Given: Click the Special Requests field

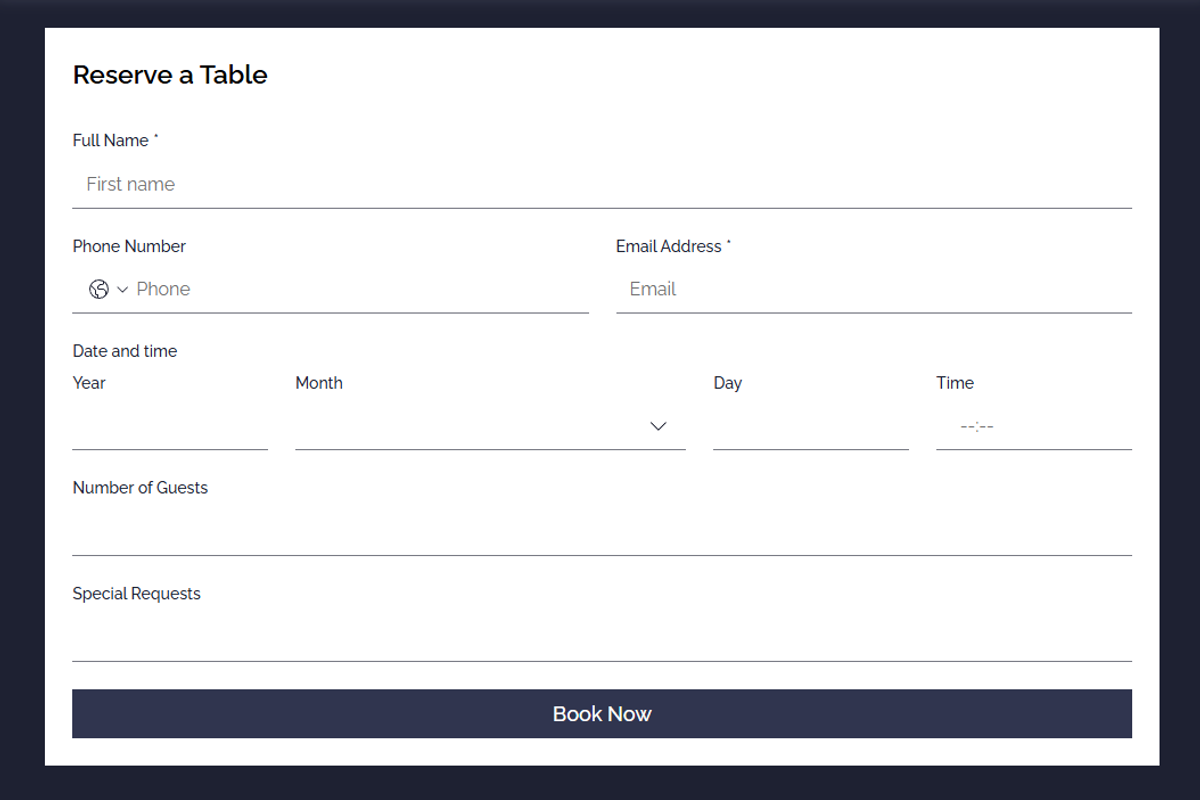Looking at the screenshot, I should point(602,637).
